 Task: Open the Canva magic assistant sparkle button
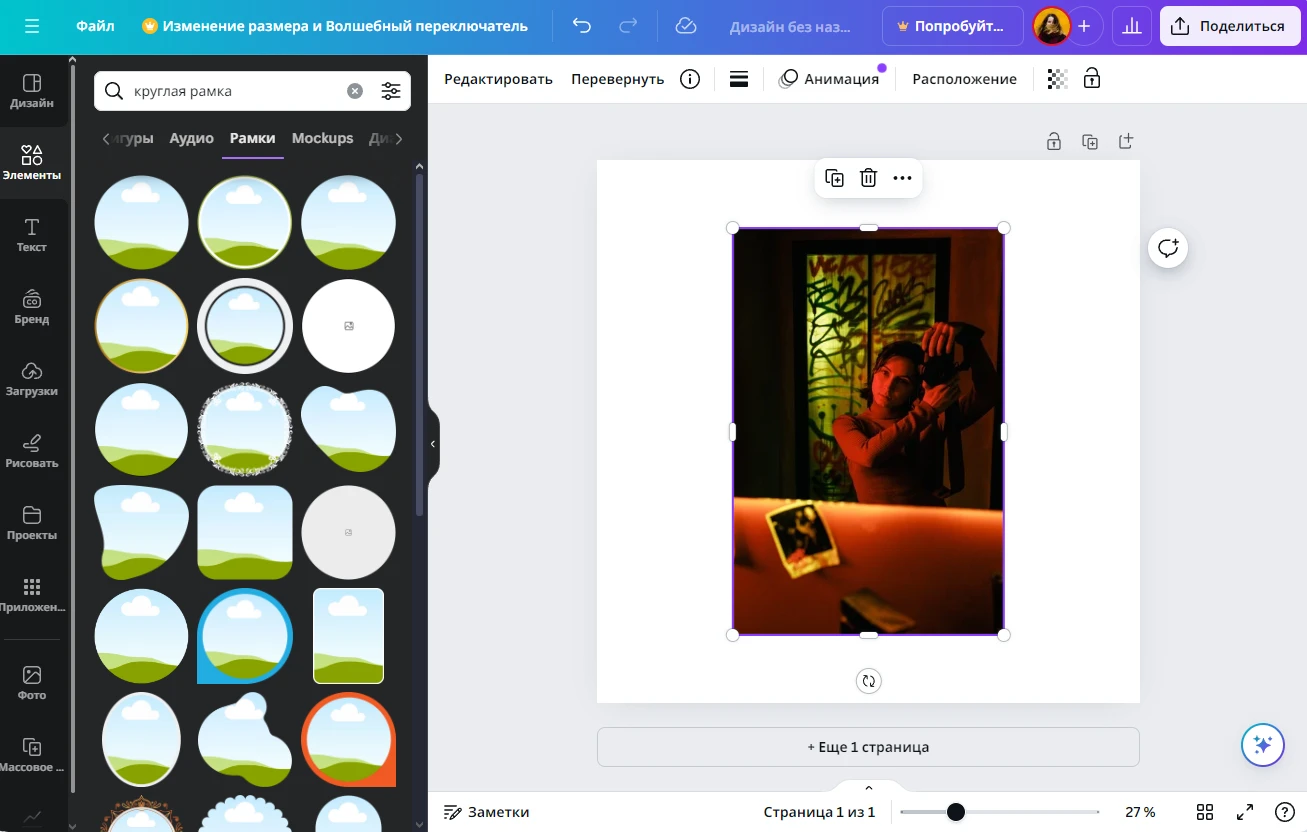pyautogui.click(x=1262, y=745)
